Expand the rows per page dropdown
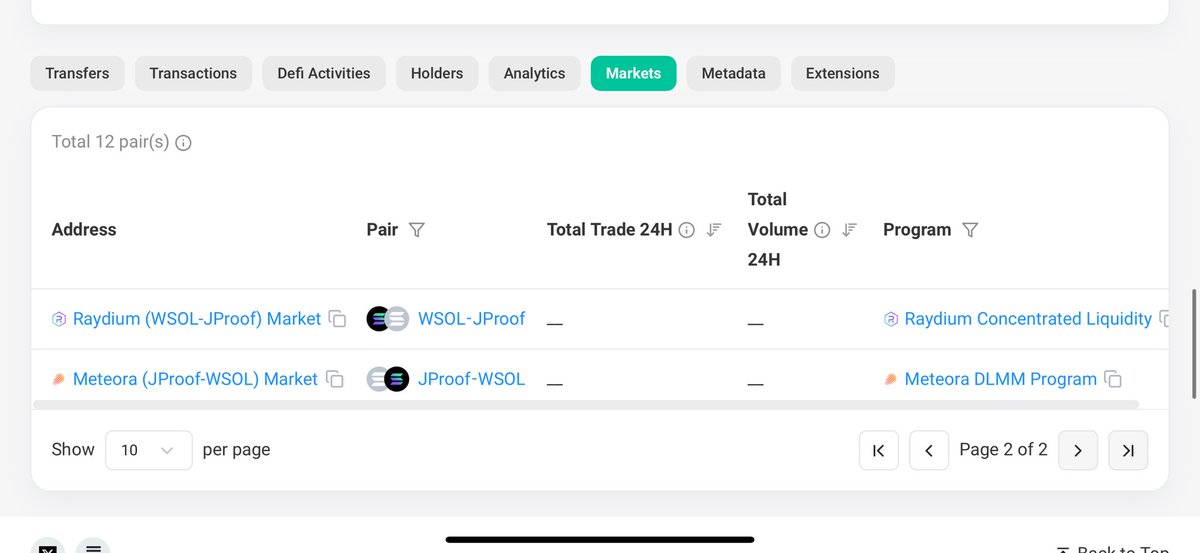The height and width of the screenshot is (553, 1200). point(148,450)
